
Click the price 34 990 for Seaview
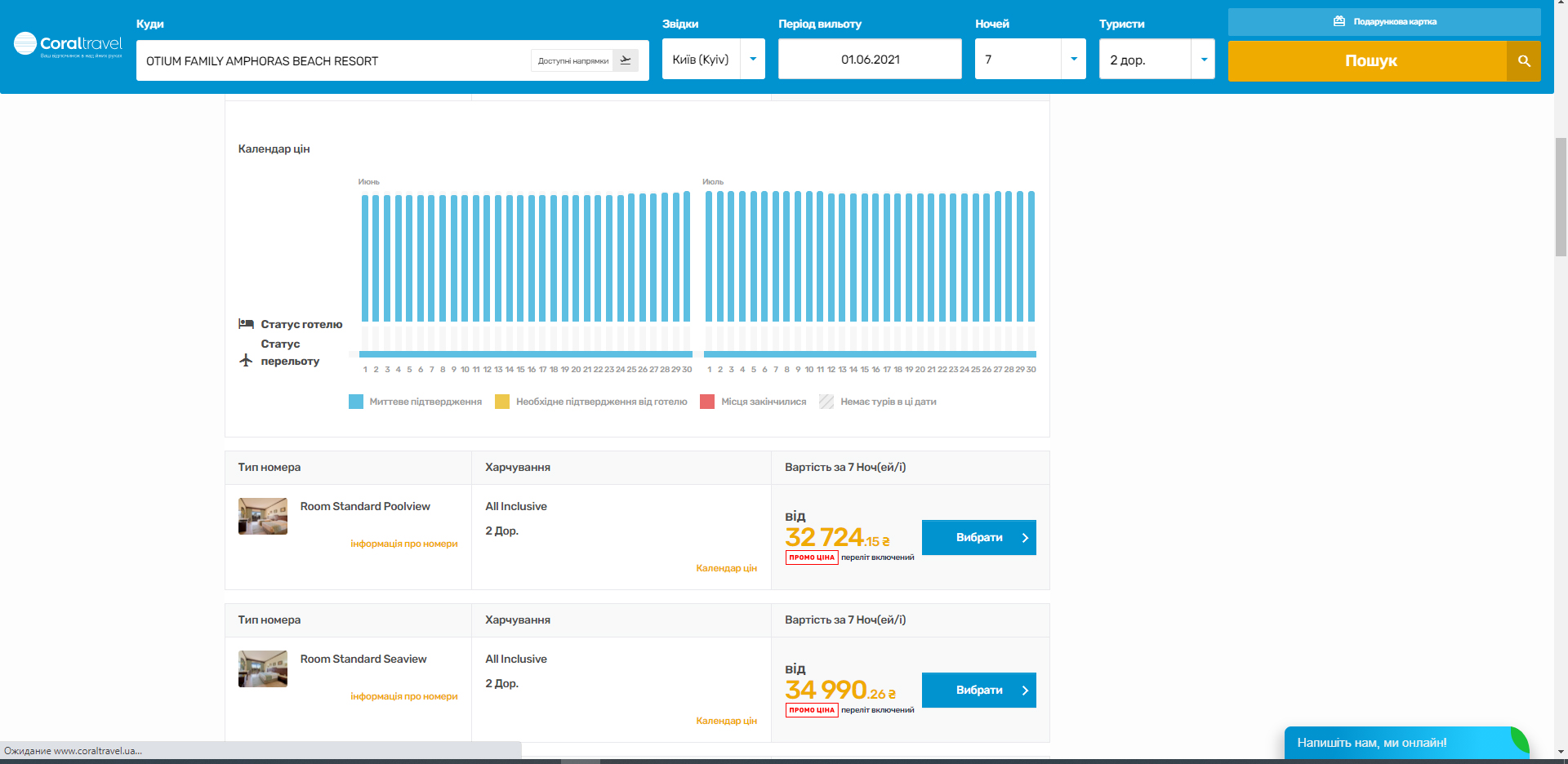[840, 691]
